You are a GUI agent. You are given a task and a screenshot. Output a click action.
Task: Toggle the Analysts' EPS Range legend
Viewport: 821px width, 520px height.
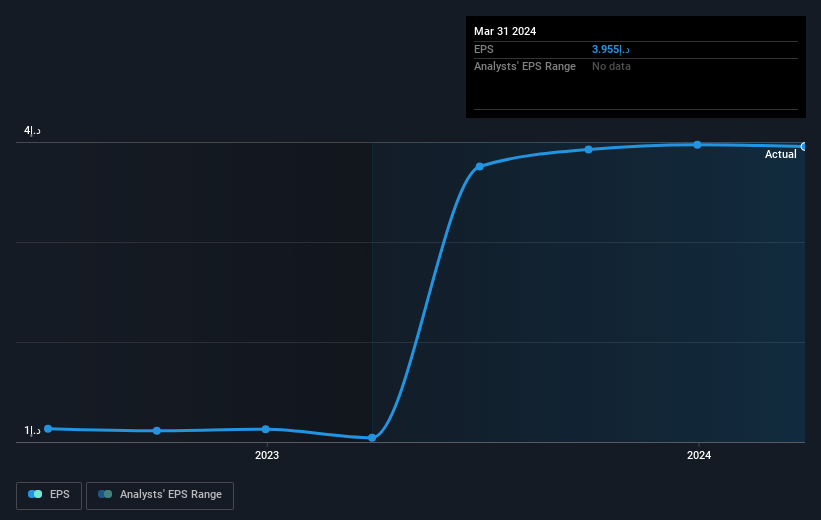click(160, 495)
